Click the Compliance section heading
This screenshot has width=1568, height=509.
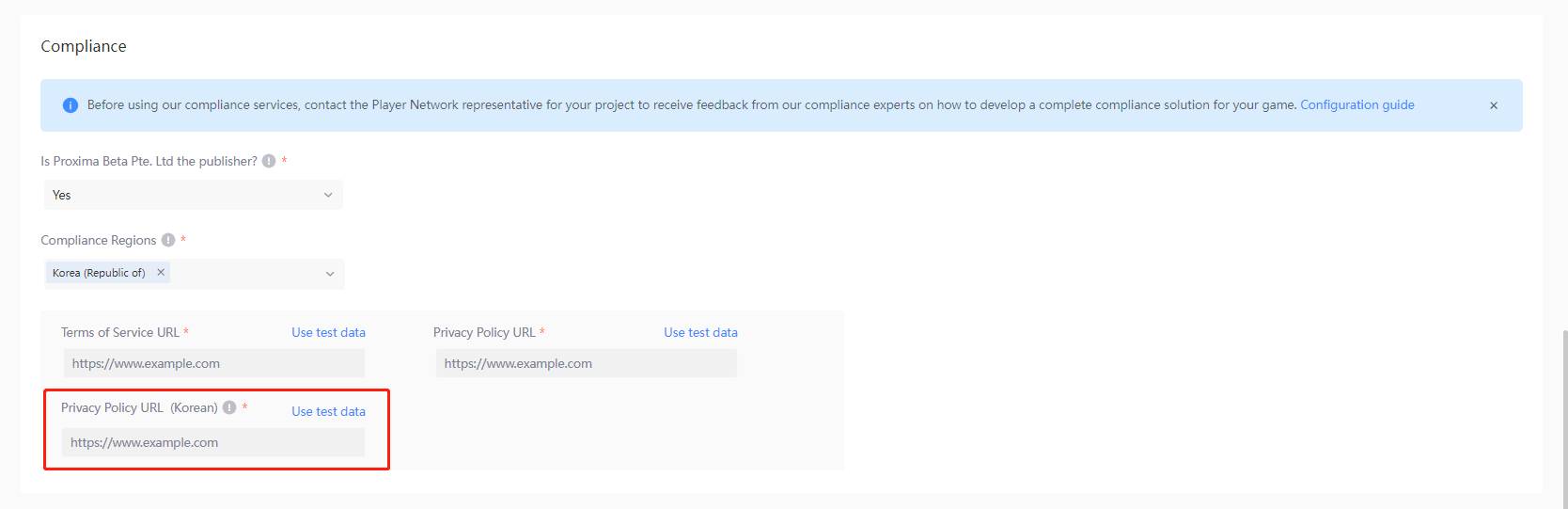(84, 47)
